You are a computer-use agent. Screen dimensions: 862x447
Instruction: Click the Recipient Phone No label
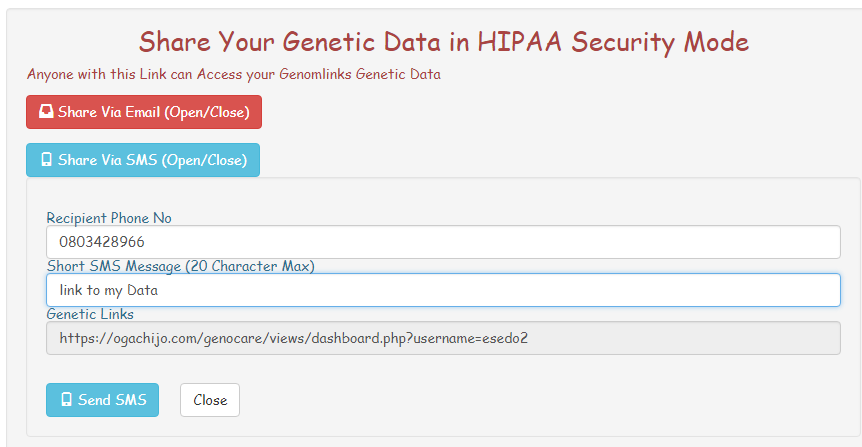(109, 218)
